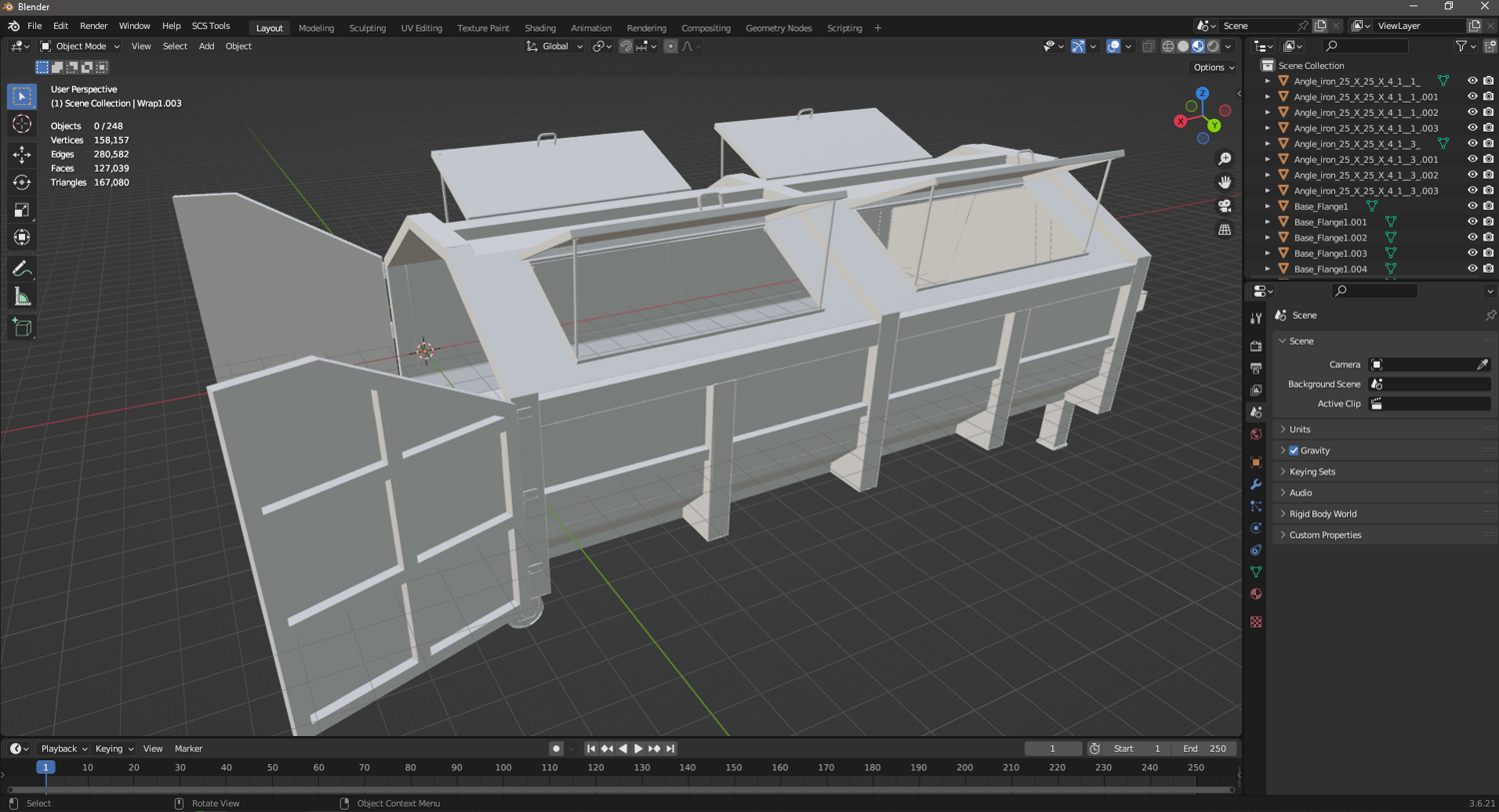
Task: Pick the Measure tool
Action: (21, 297)
